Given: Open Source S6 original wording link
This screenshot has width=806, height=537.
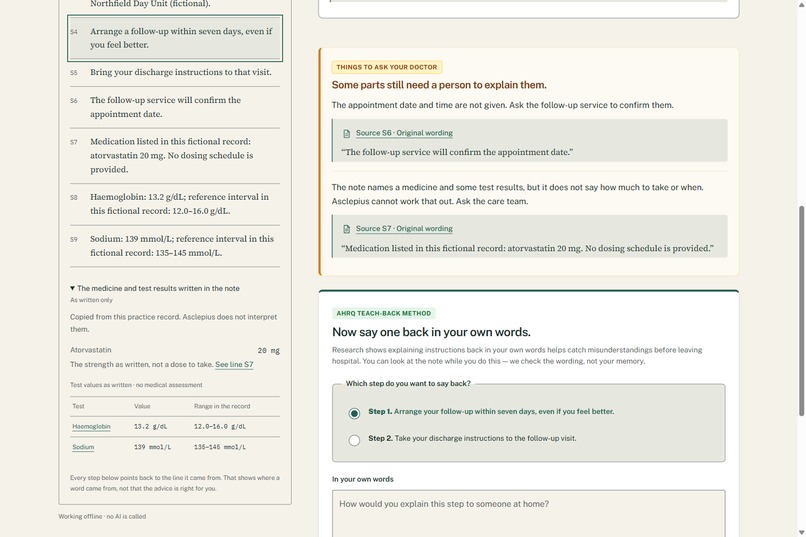Looking at the screenshot, I should pos(404,133).
